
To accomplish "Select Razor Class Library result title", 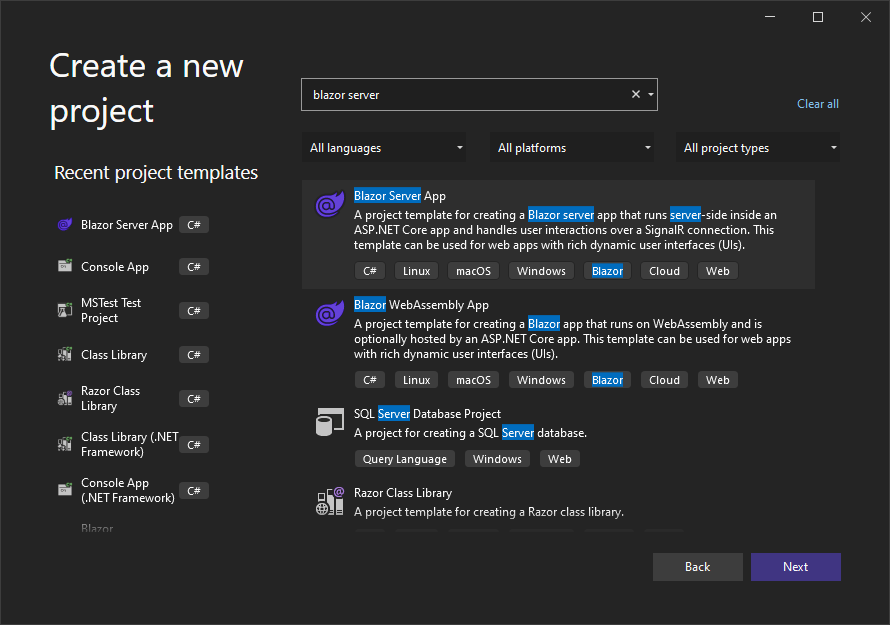I will click(x=403, y=493).
